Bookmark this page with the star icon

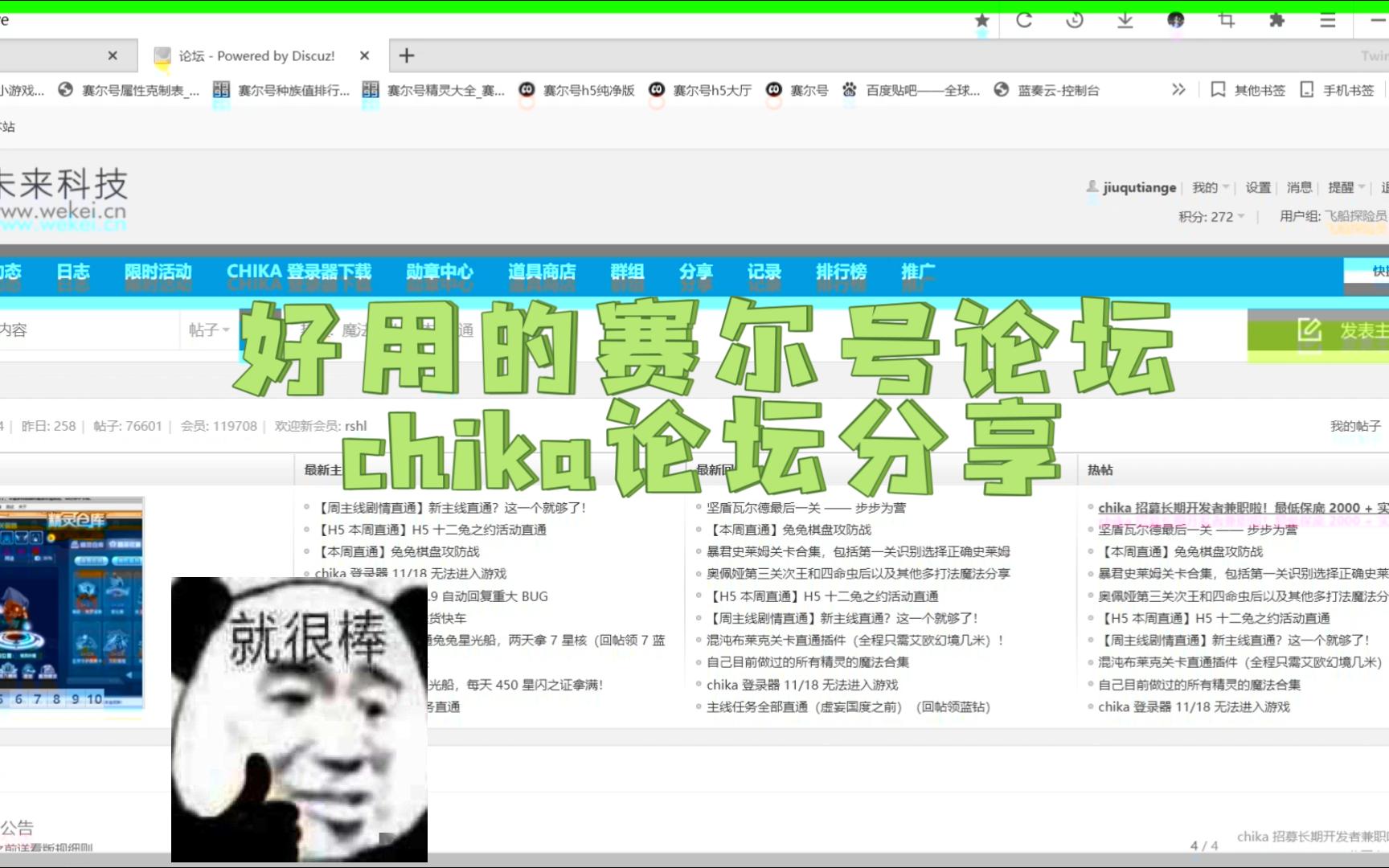[x=981, y=20]
